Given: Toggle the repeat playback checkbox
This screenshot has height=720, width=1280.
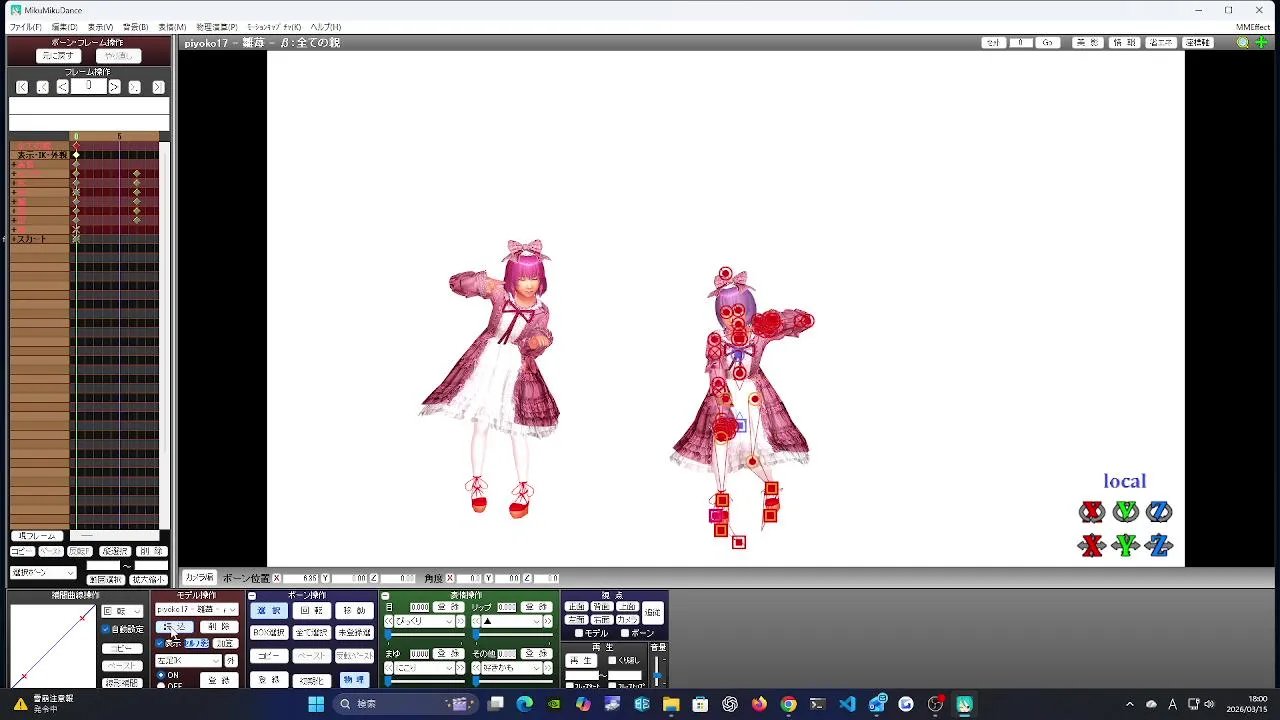Looking at the screenshot, I should coord(612,660).
